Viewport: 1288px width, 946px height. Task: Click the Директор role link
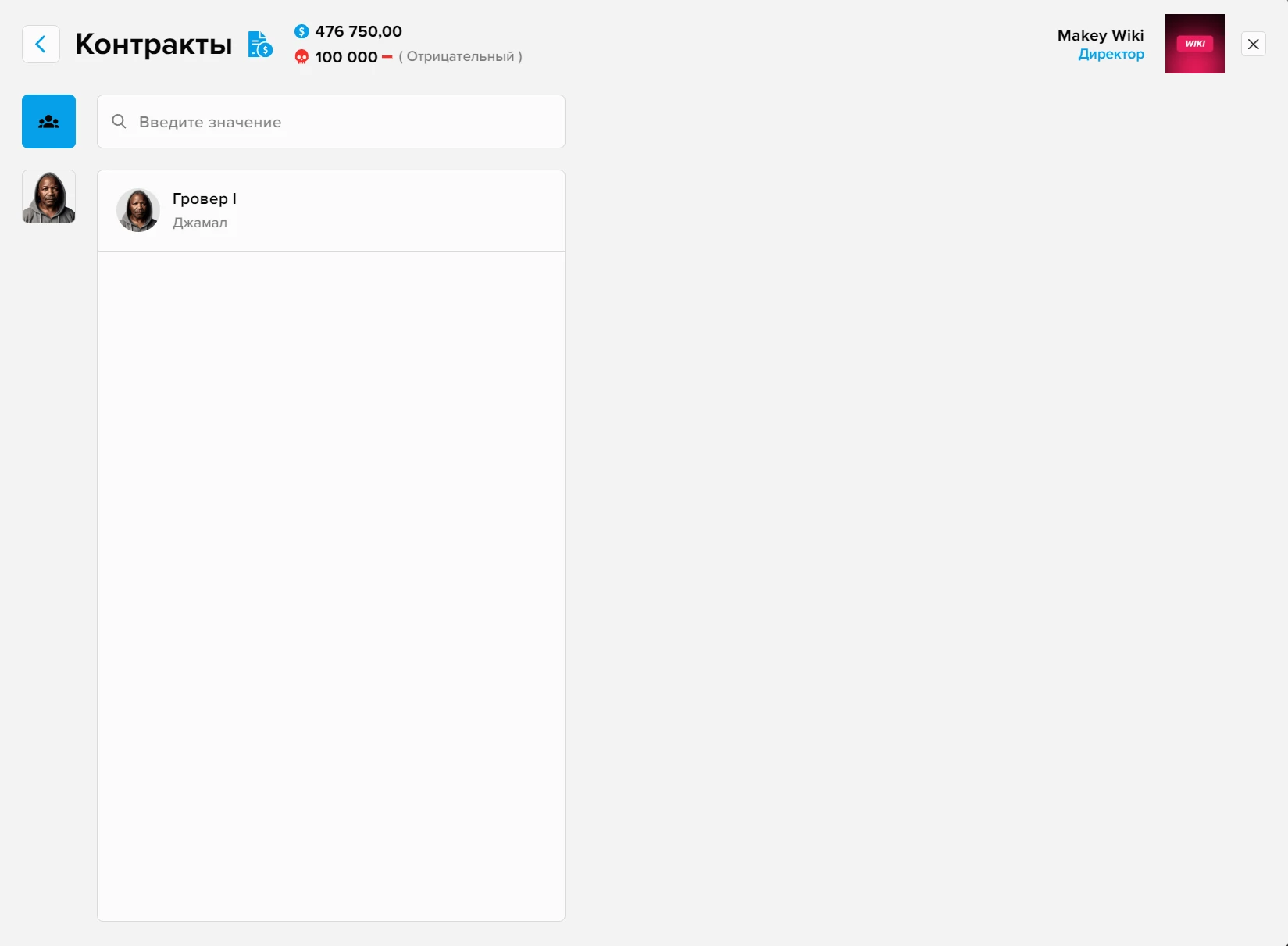[1111, 54]
